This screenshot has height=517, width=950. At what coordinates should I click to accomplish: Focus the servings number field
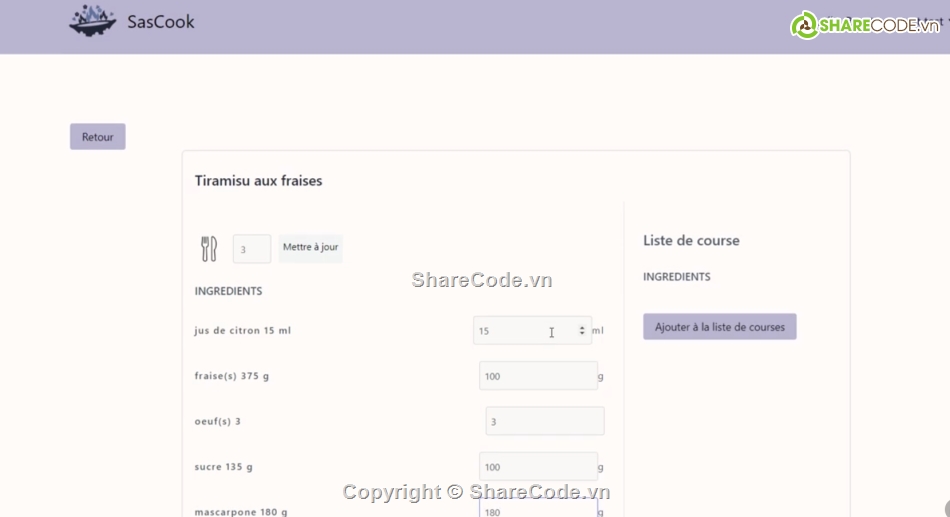point(251,249)
